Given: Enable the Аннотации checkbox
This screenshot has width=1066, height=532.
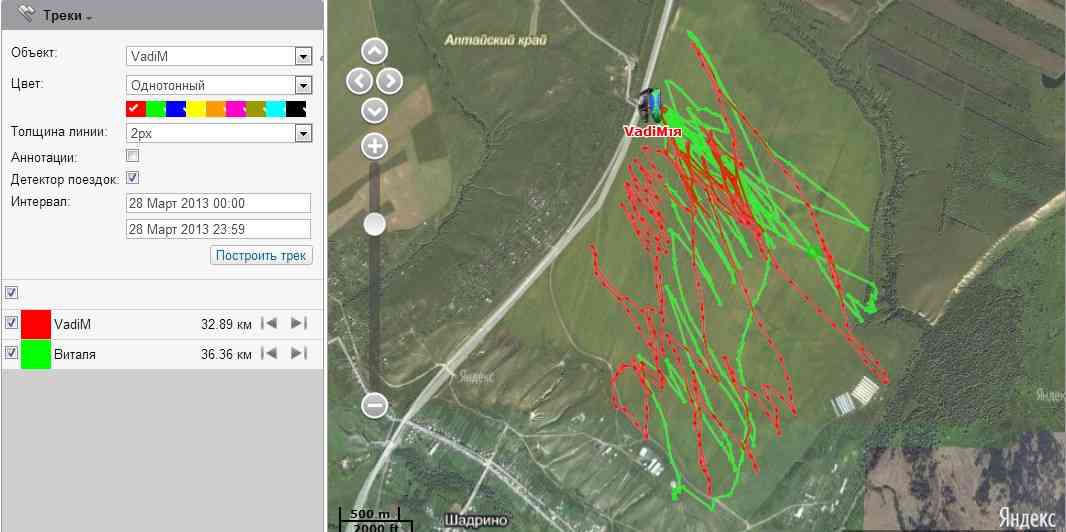Looking at the screenshot, I should (x=132, y=156).
